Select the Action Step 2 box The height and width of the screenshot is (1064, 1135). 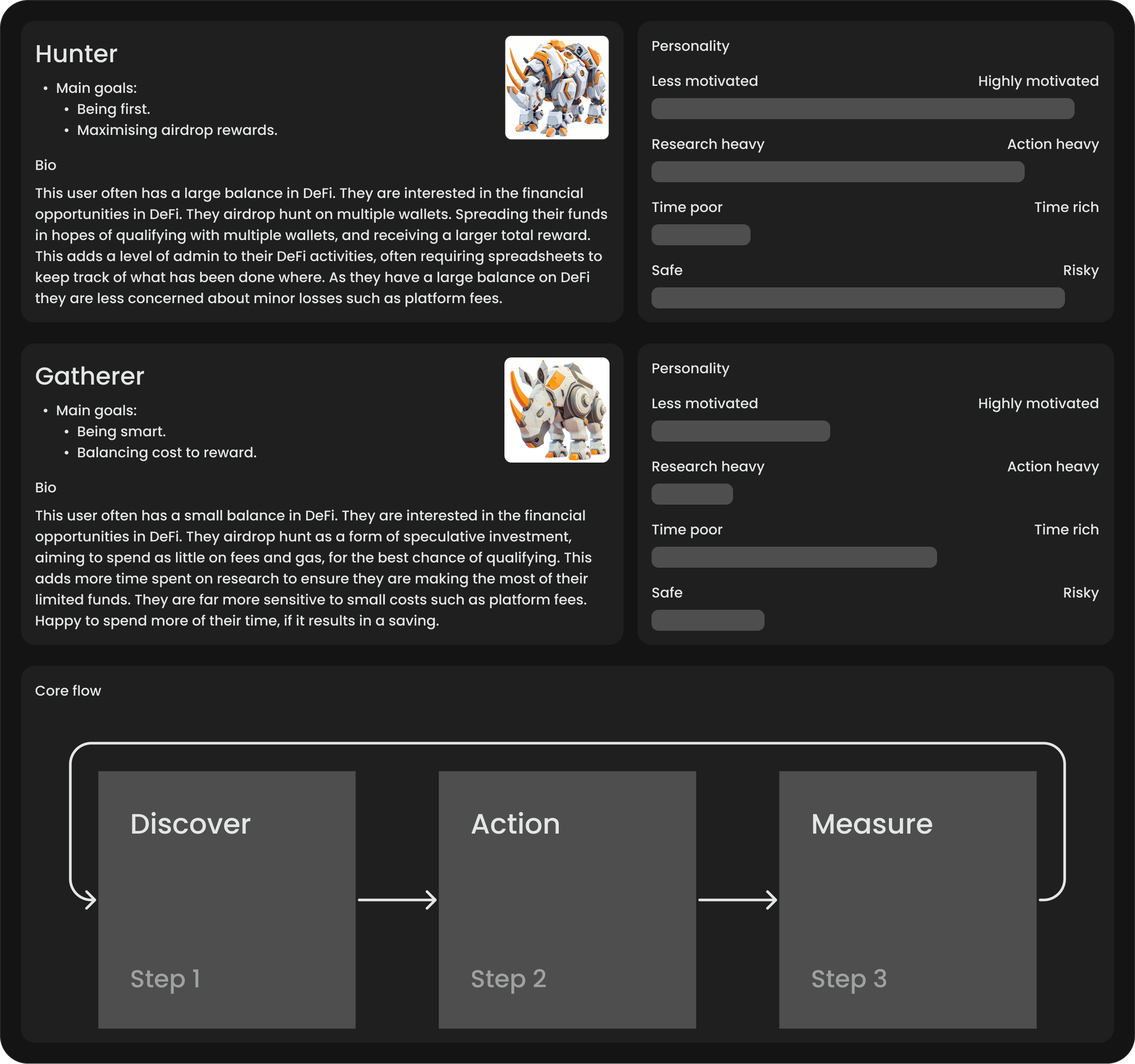click(x=567, y=900)
